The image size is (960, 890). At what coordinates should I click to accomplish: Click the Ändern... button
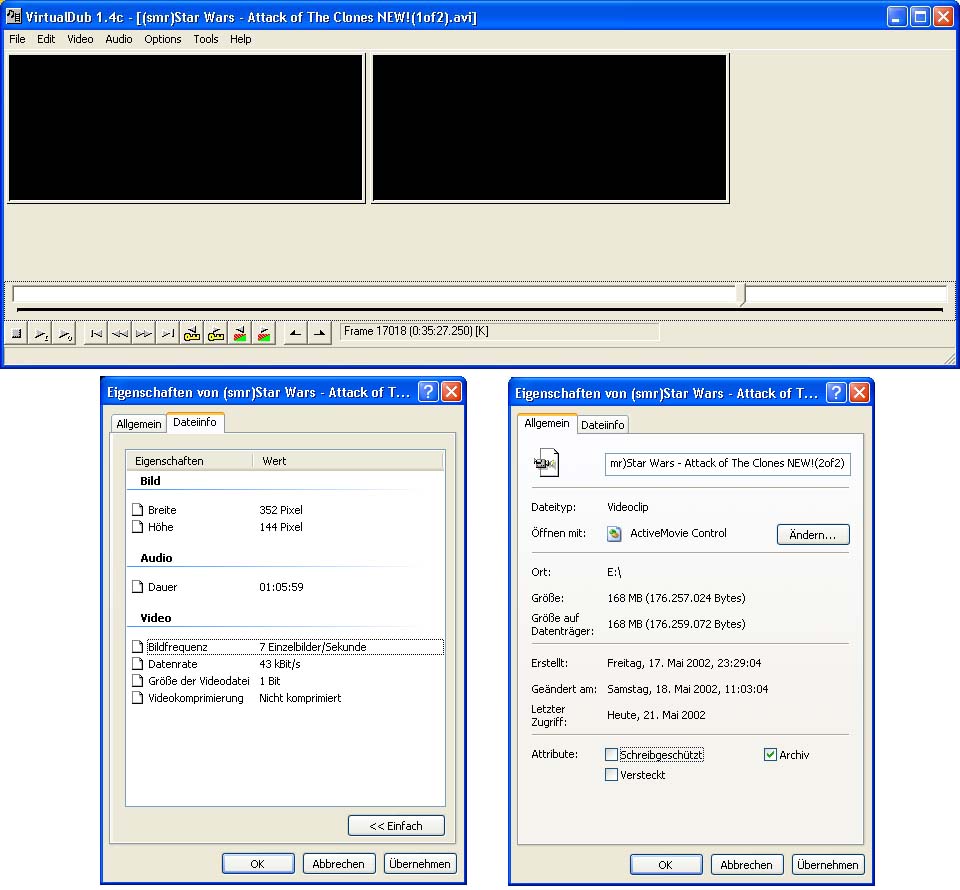[812, 534]
